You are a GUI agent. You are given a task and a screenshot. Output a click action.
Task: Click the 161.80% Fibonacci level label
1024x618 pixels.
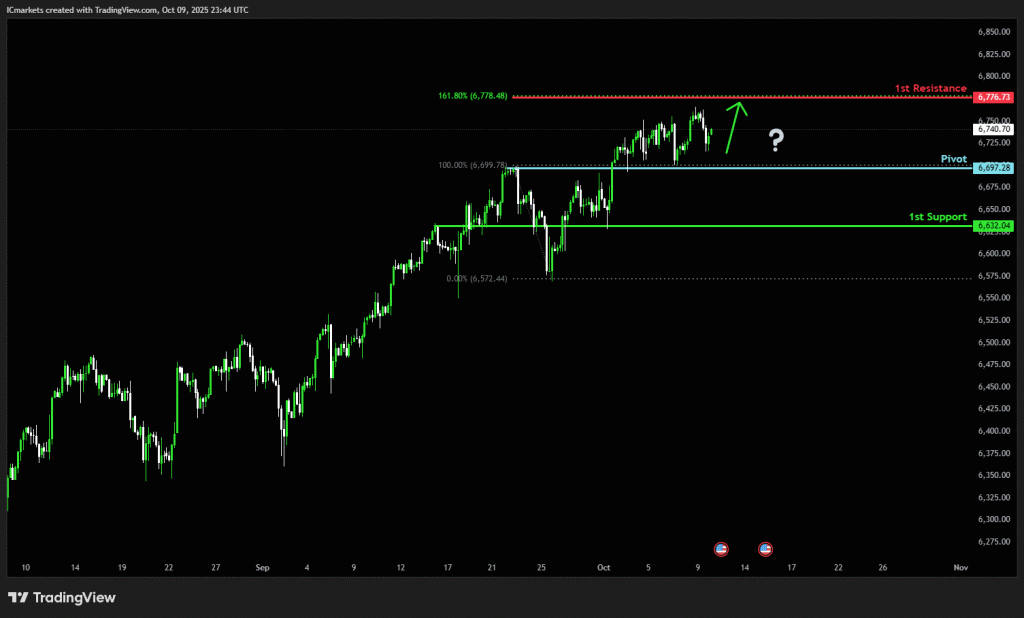click(x=472, y=96)
